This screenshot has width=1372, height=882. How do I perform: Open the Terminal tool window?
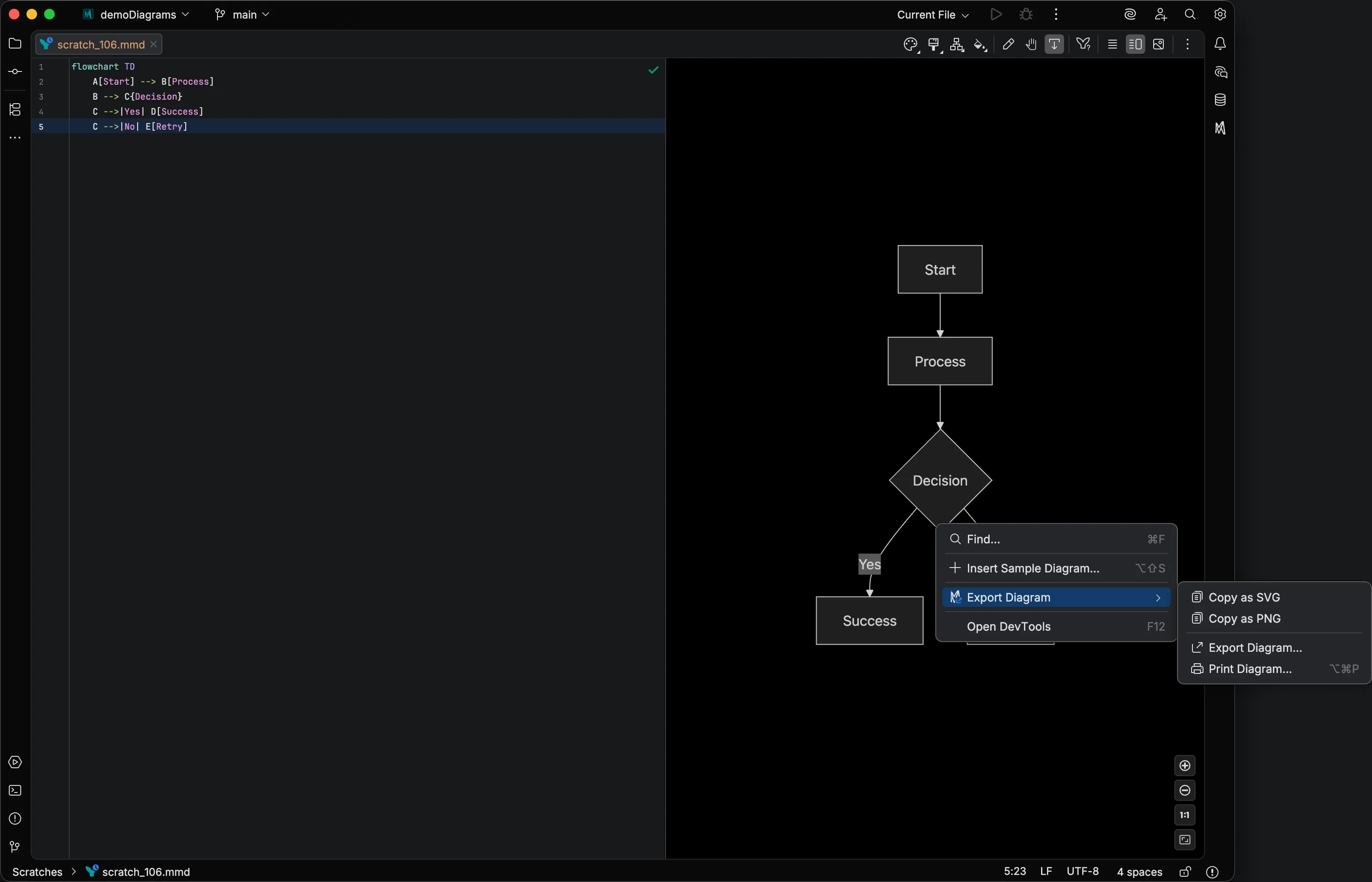click(15, 790)
